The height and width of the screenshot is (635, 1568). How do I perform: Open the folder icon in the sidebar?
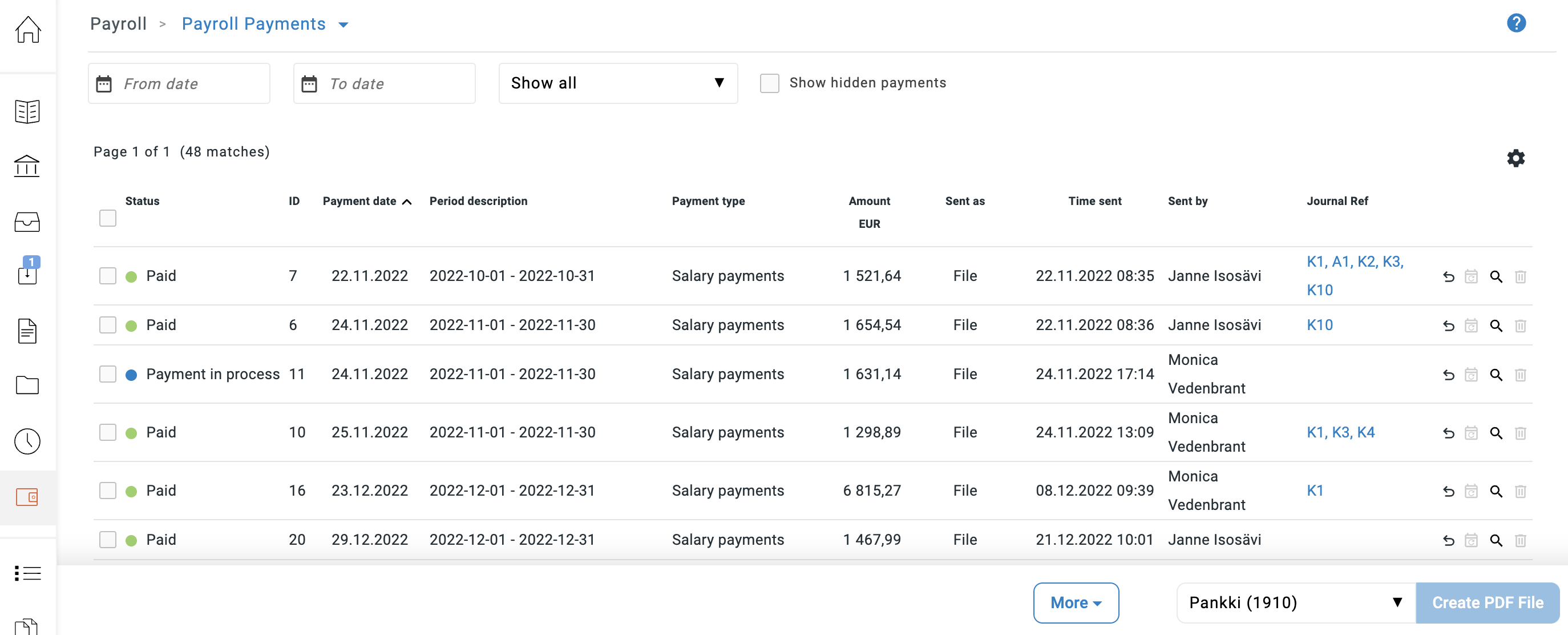click(28, 385)
